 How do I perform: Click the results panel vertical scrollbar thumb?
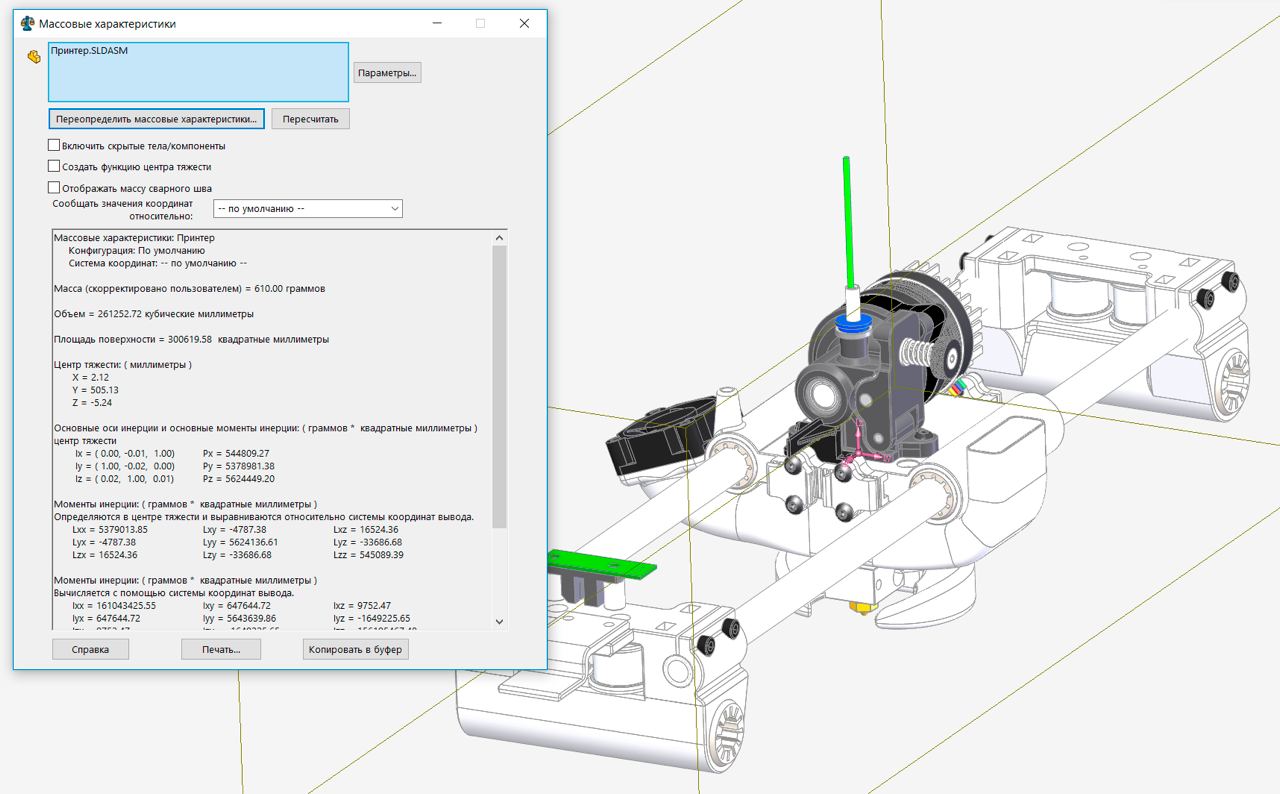(x=500, y=387)
